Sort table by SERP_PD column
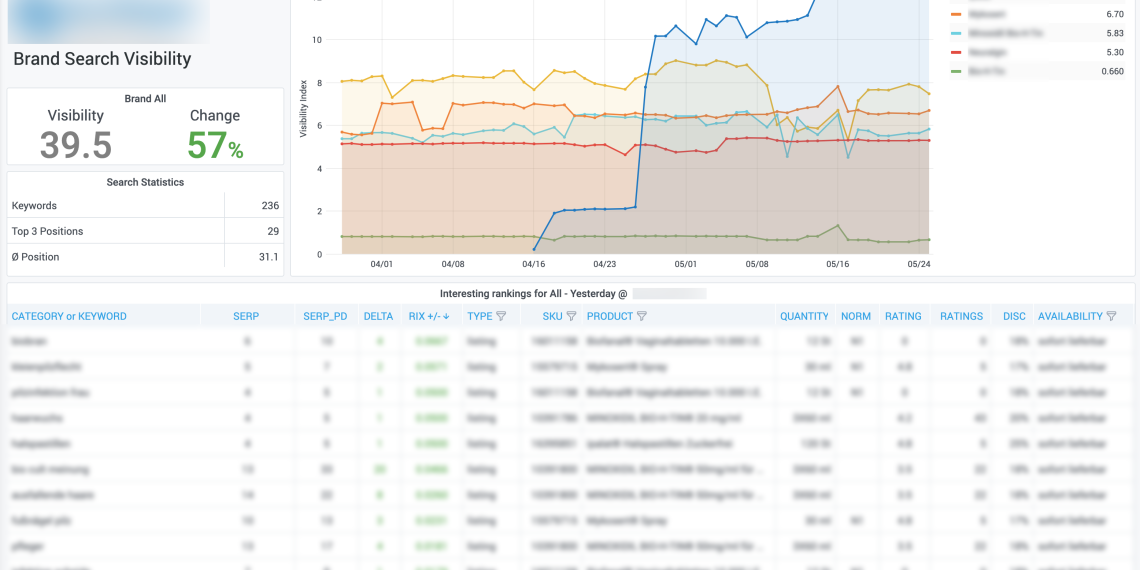Screen dimensions: 1140x570 pyautogui.click(x=325, y=316)
